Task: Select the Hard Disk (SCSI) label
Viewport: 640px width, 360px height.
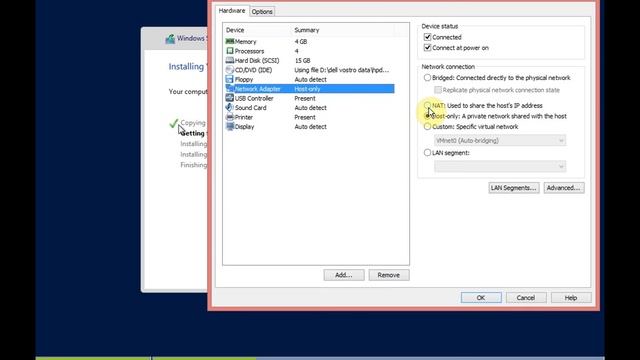Action: (257, 60)
